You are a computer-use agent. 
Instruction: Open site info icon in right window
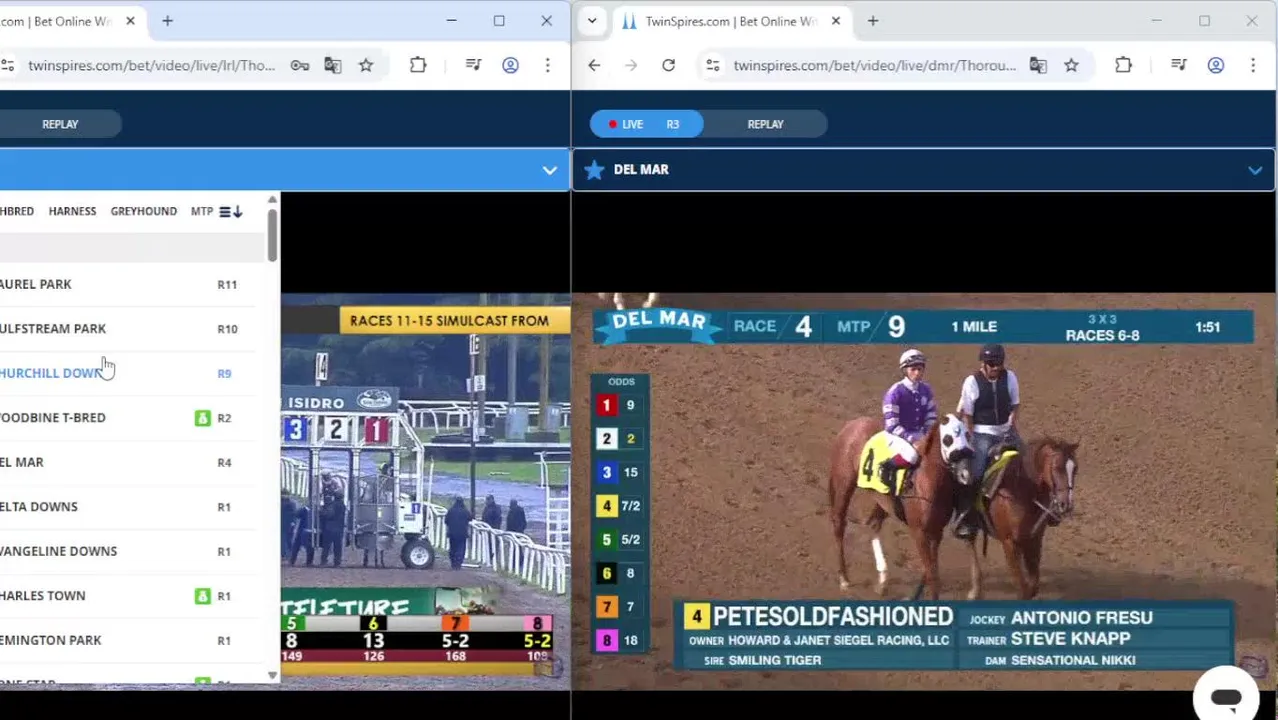[712, 66]
